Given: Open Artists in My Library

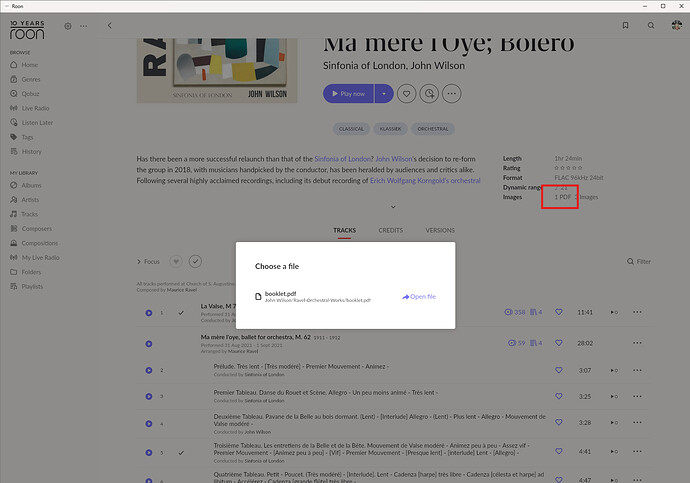Looking at the screenshot, I should point(25,200).
